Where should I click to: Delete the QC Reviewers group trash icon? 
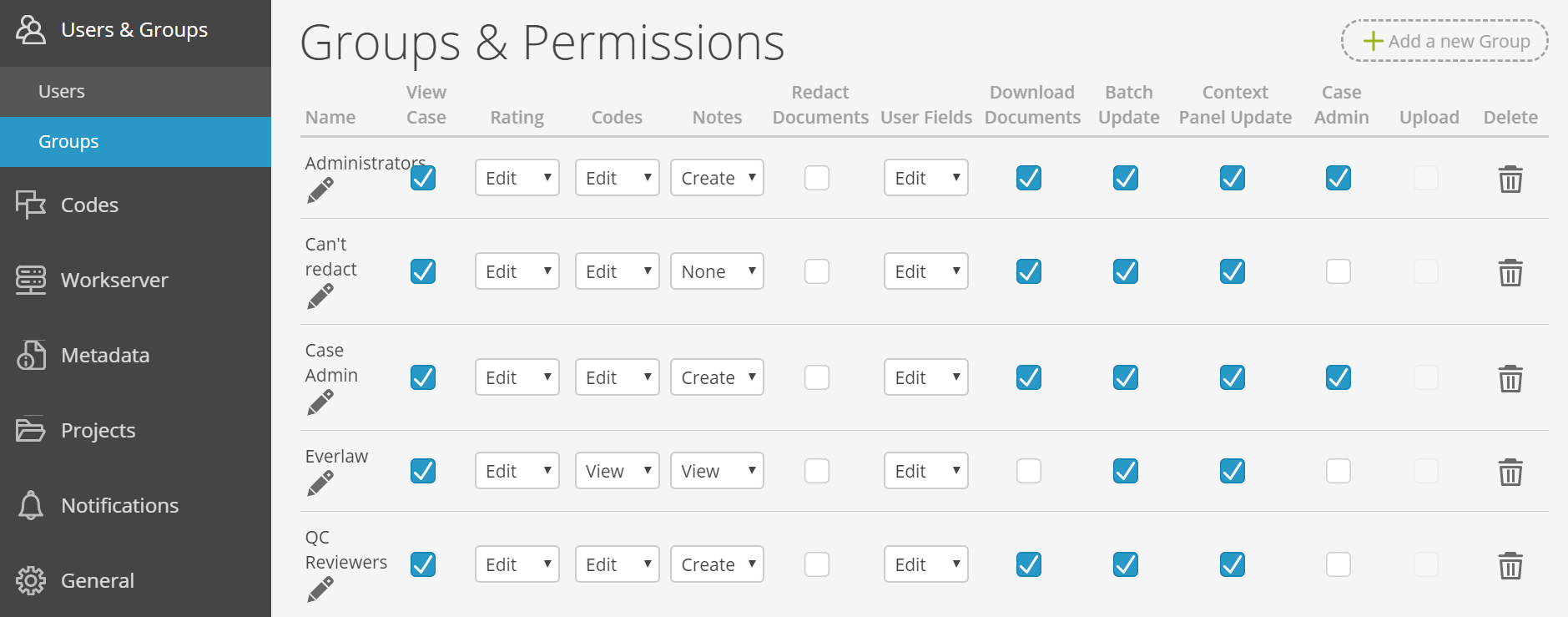1510,565
